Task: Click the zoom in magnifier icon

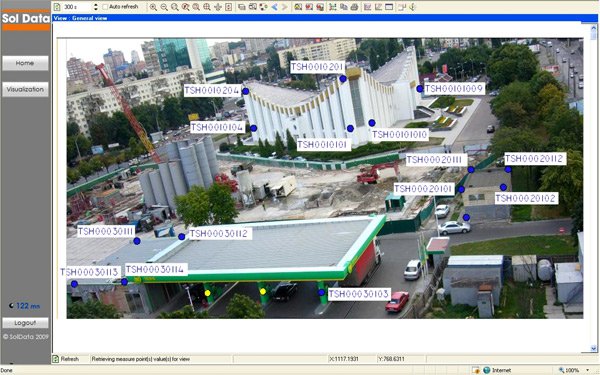Action: (x=153, y=7)
